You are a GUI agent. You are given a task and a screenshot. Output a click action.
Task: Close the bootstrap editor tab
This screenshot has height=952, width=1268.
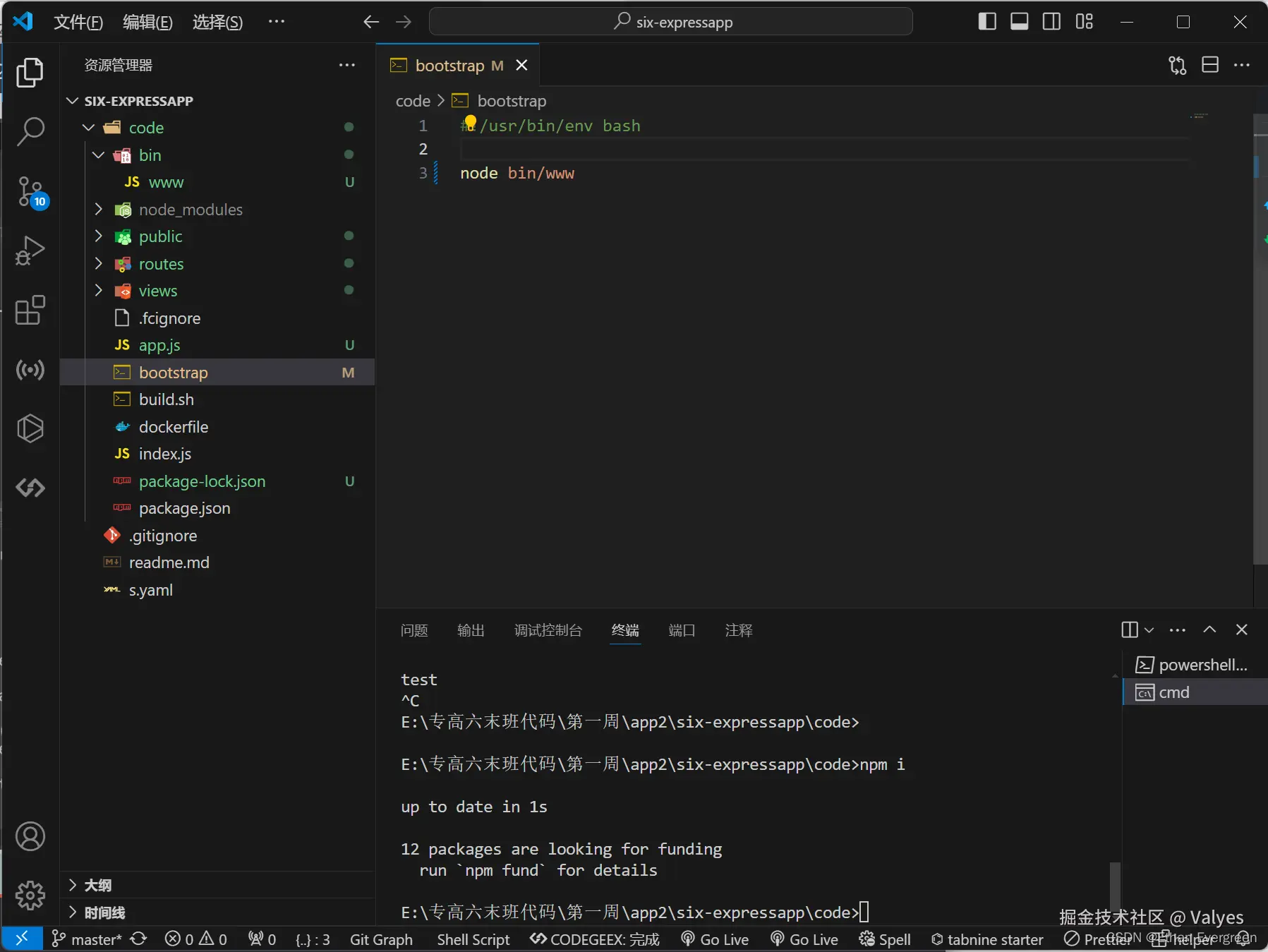coord(521,65)
